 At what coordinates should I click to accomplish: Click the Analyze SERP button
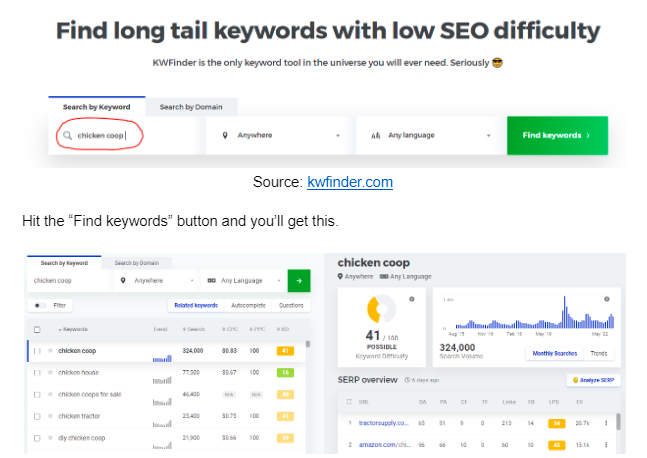tap(593, 380)
